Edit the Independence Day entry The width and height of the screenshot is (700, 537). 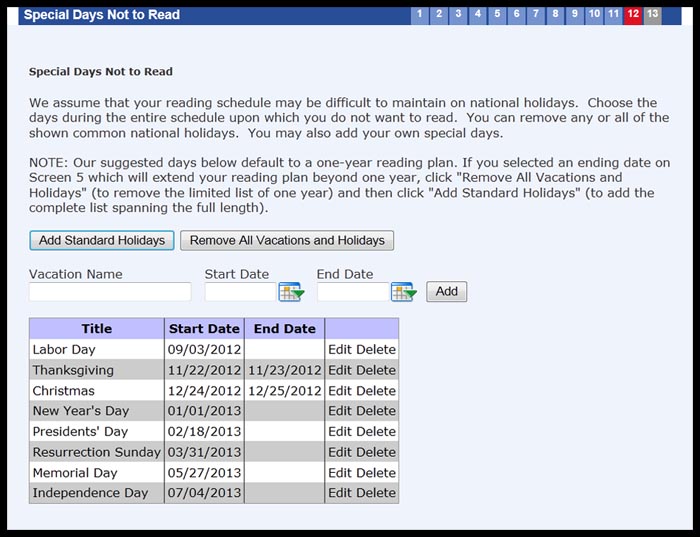point(340,493)
